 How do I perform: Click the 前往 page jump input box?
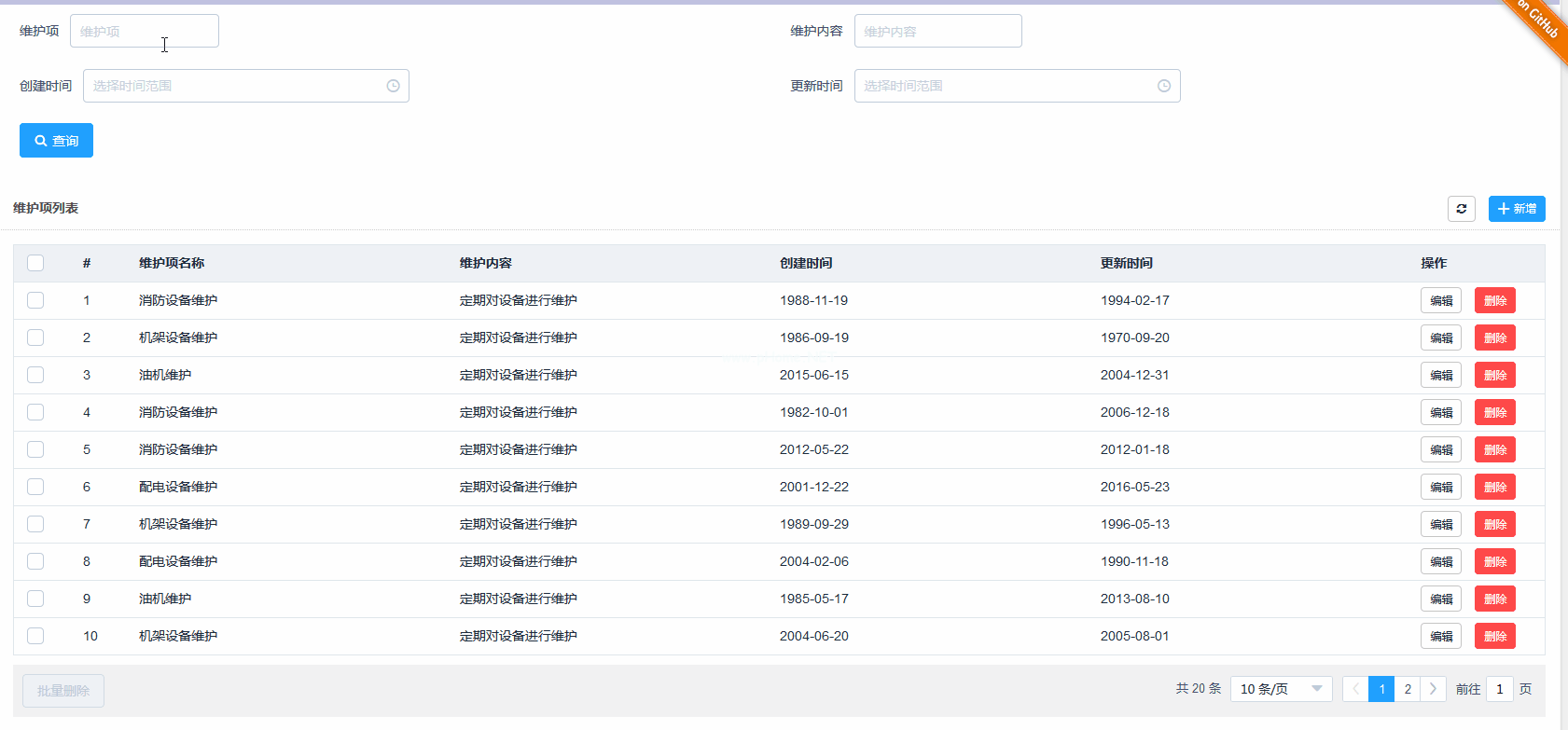tap(1499, 689)
